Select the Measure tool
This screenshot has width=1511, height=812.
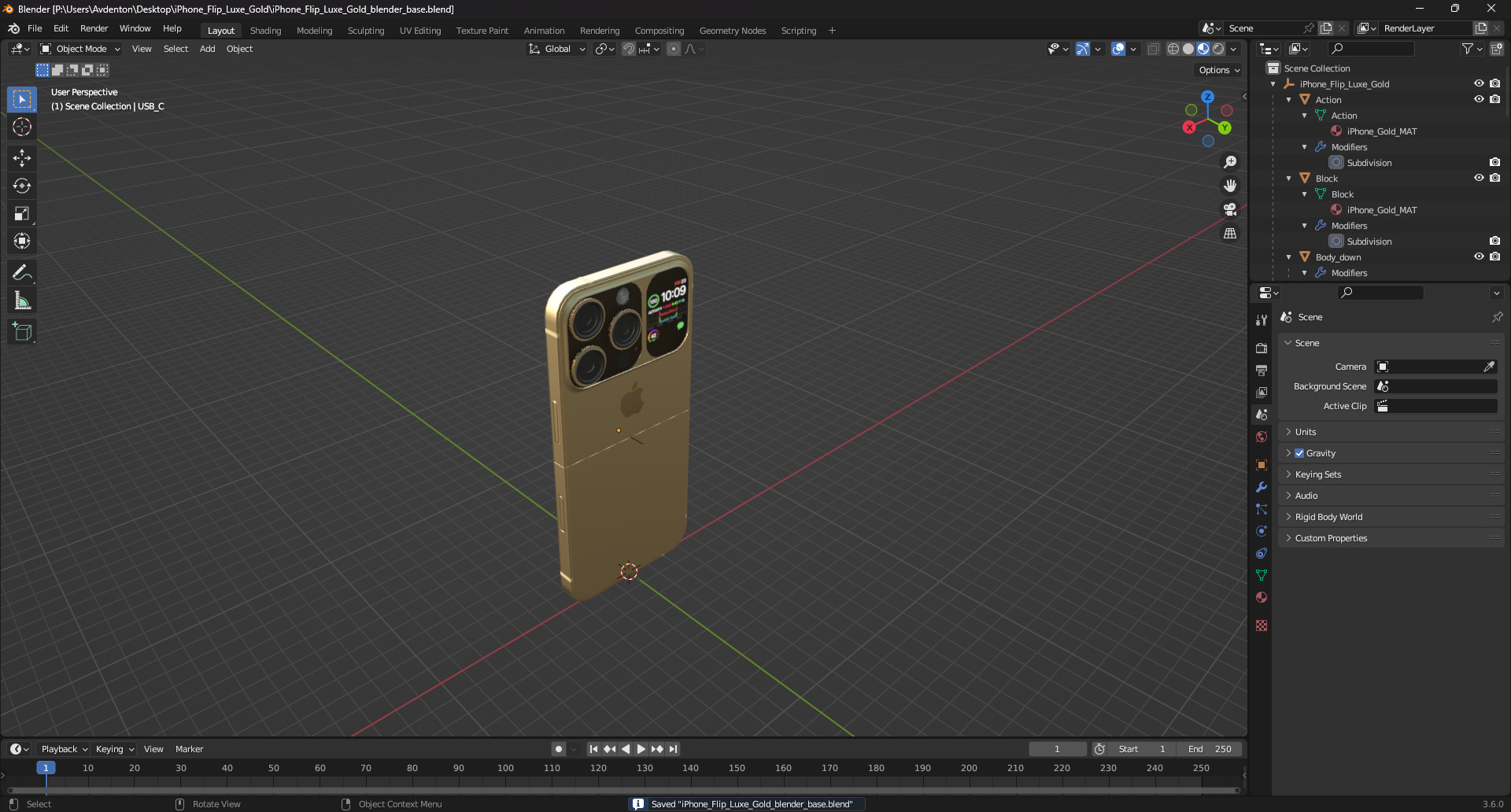click(22, 300)
